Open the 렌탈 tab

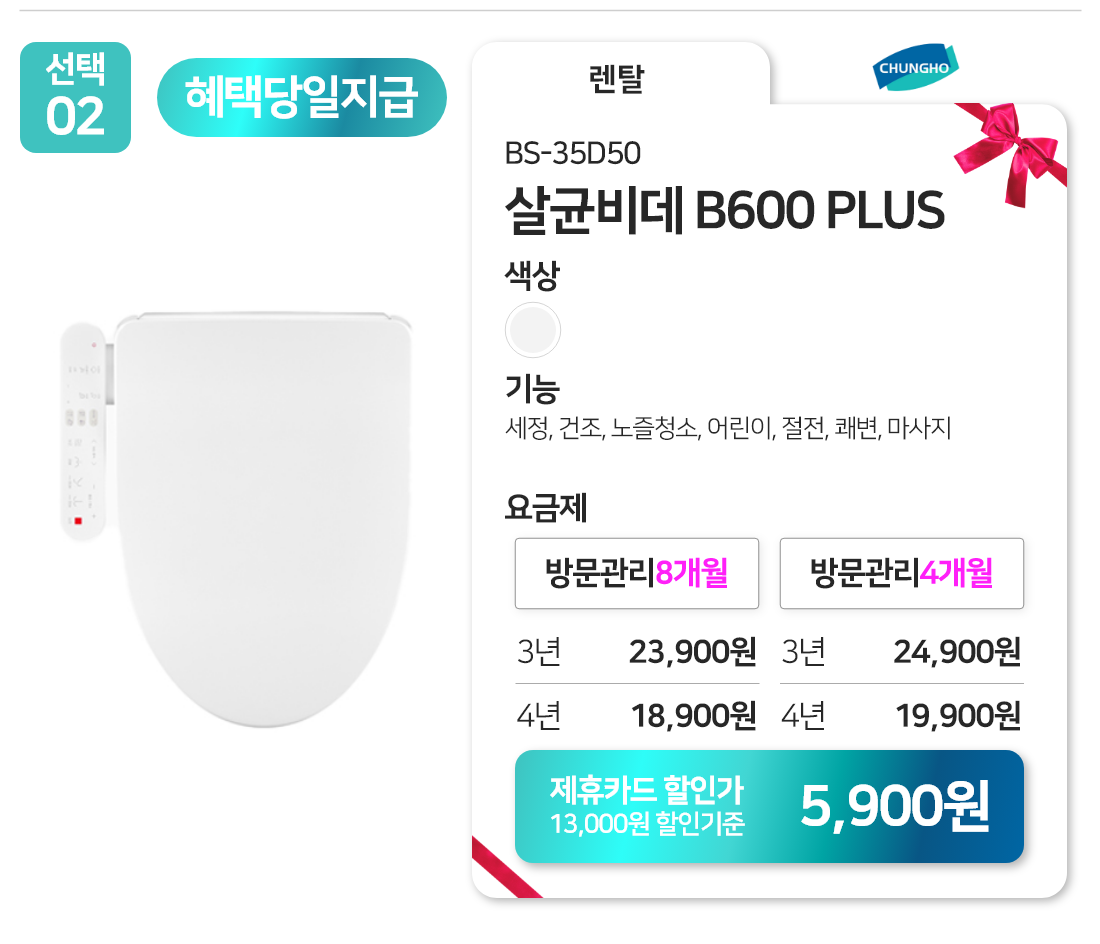[x=619, y=78]
